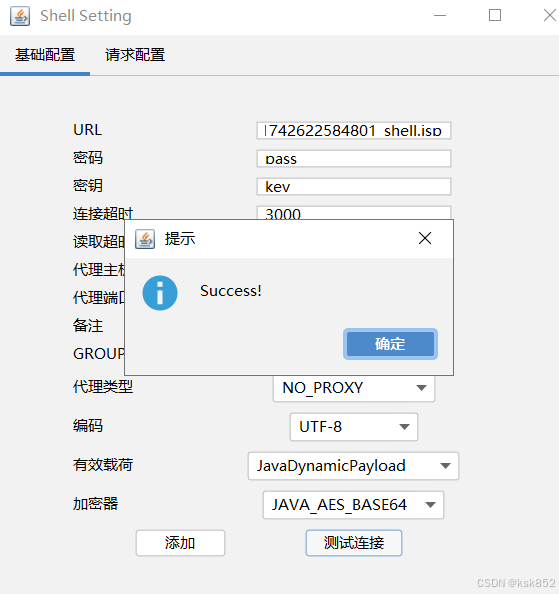Minimize the Shell Setting window
The width and height of the screenshot is (559, 594).
coord(440,16)
